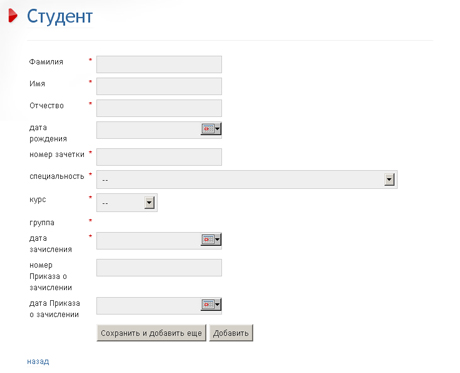Follow the назад link

(x=38, y=361)
